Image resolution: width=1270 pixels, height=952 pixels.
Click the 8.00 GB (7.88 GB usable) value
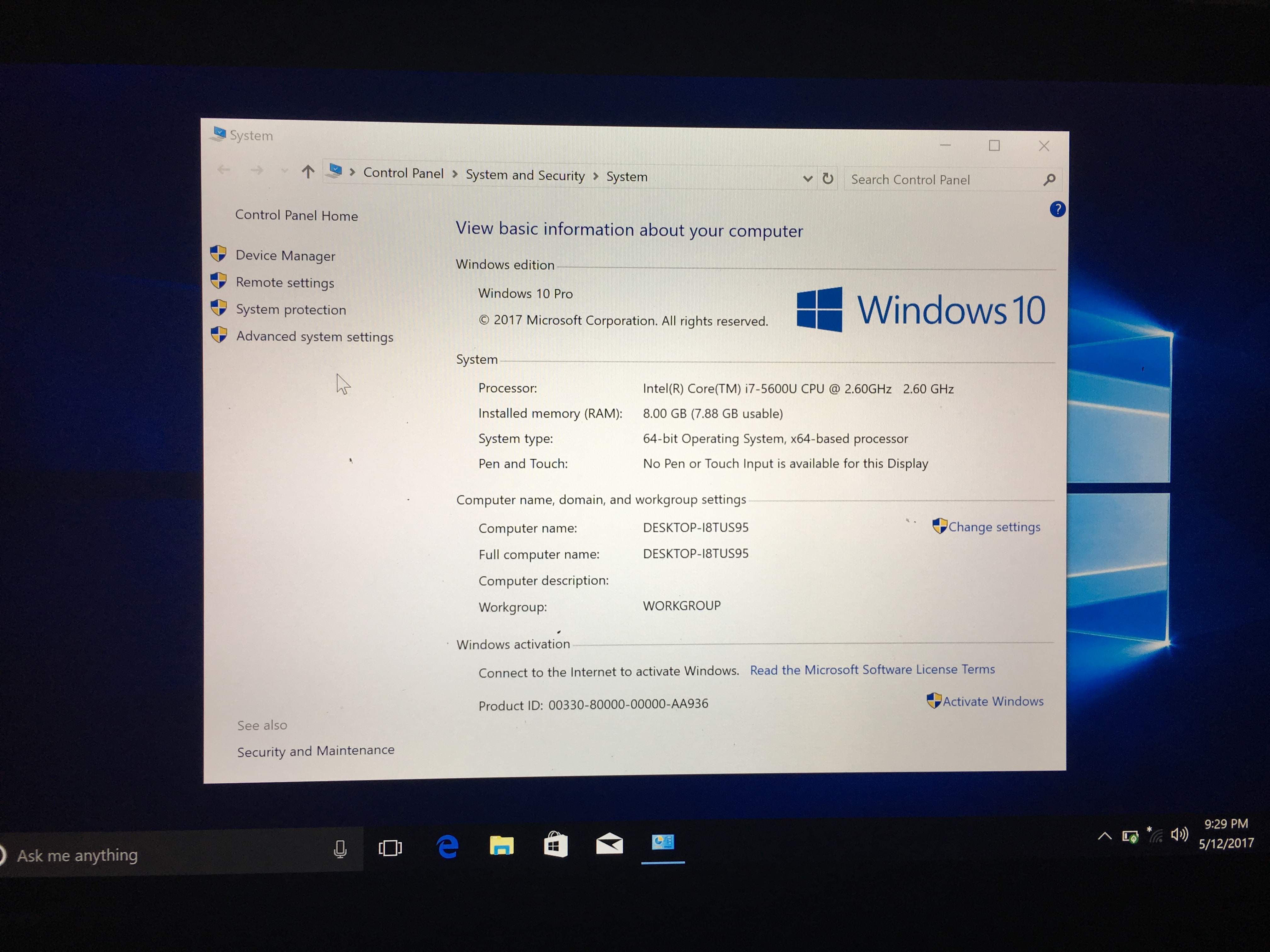712,414
